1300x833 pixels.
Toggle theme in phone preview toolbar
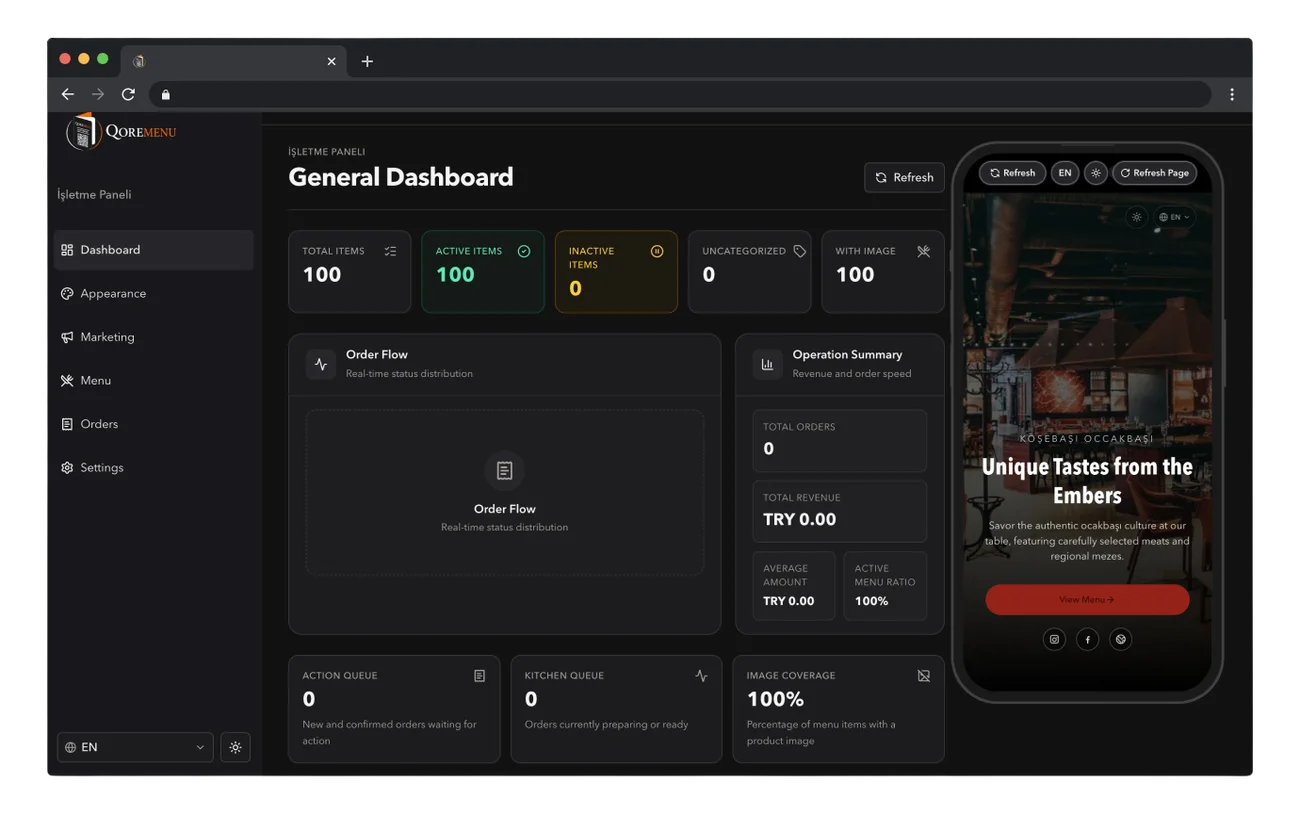1096,173
